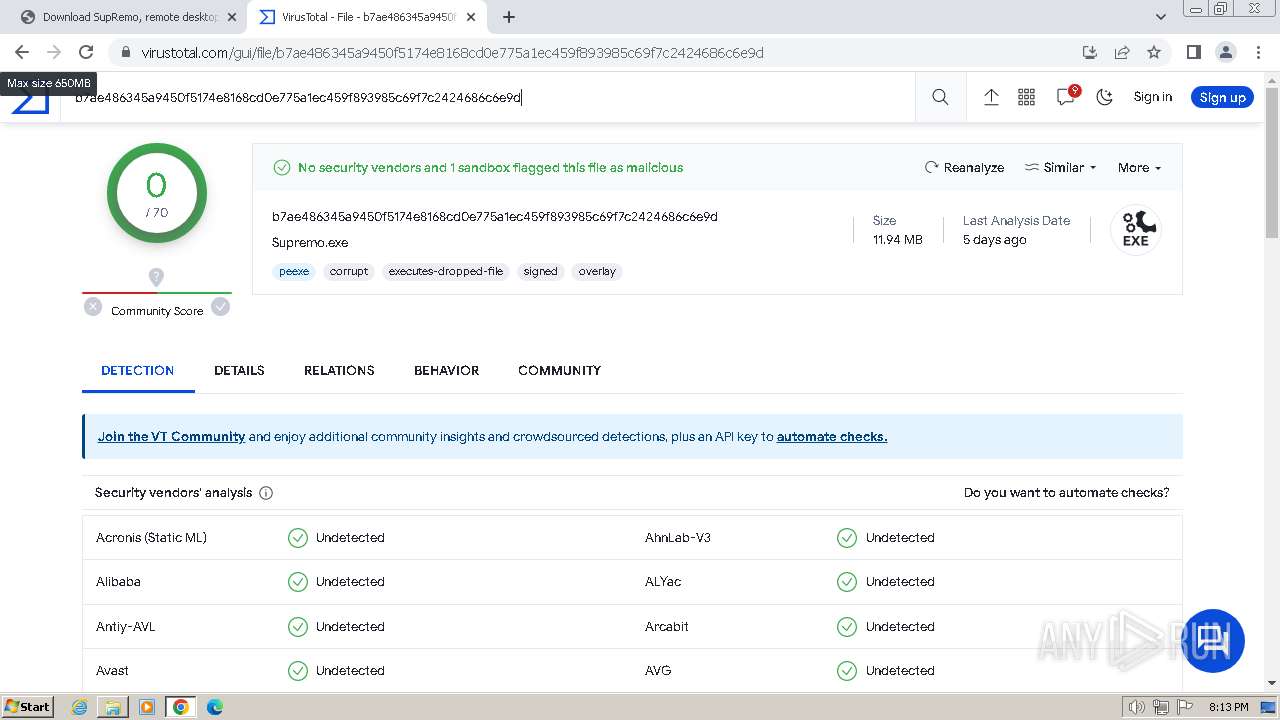Click the Arcabit vendor name

667,627
